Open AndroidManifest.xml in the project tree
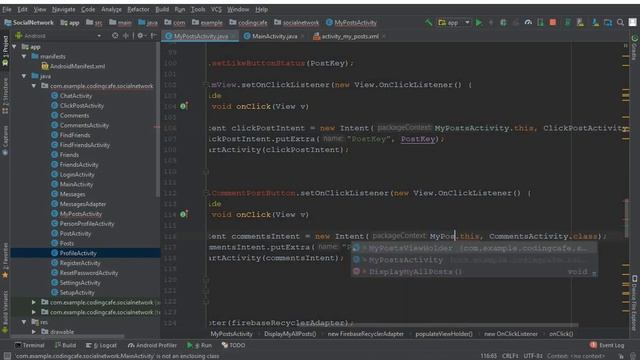This screenshot has height=360, width=640. pyautogui.click(x=78, y=66)
